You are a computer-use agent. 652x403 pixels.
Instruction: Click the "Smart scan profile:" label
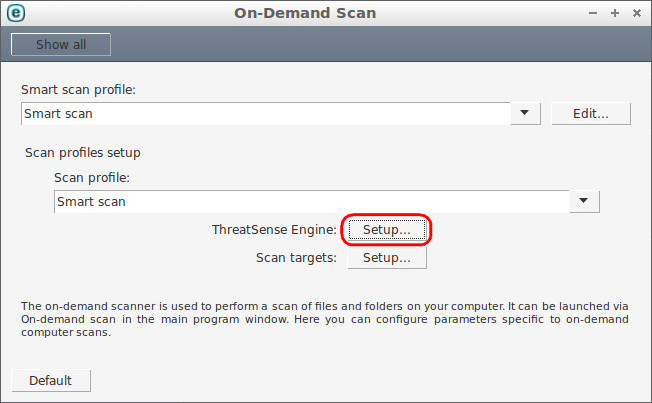[79, 89]
